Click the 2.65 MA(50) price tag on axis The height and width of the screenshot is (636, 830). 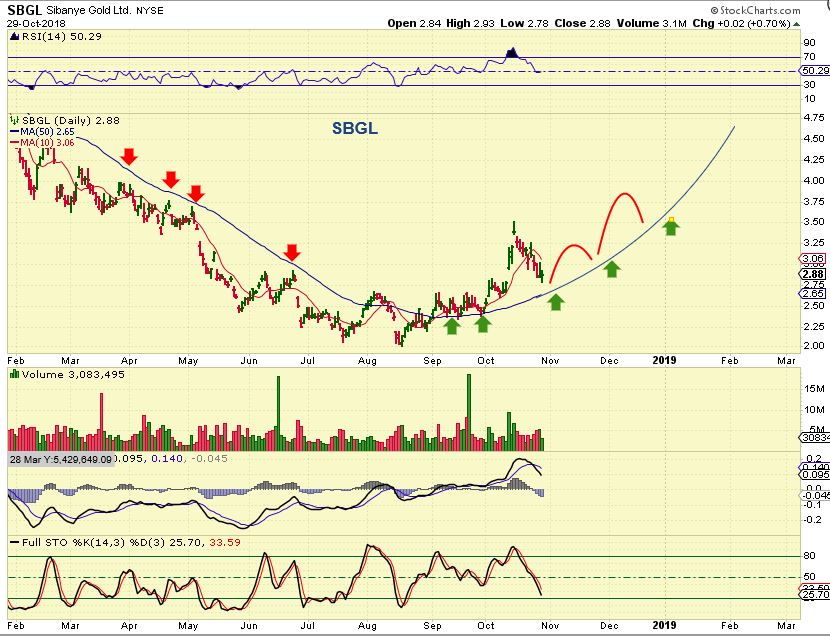[813, 293]
